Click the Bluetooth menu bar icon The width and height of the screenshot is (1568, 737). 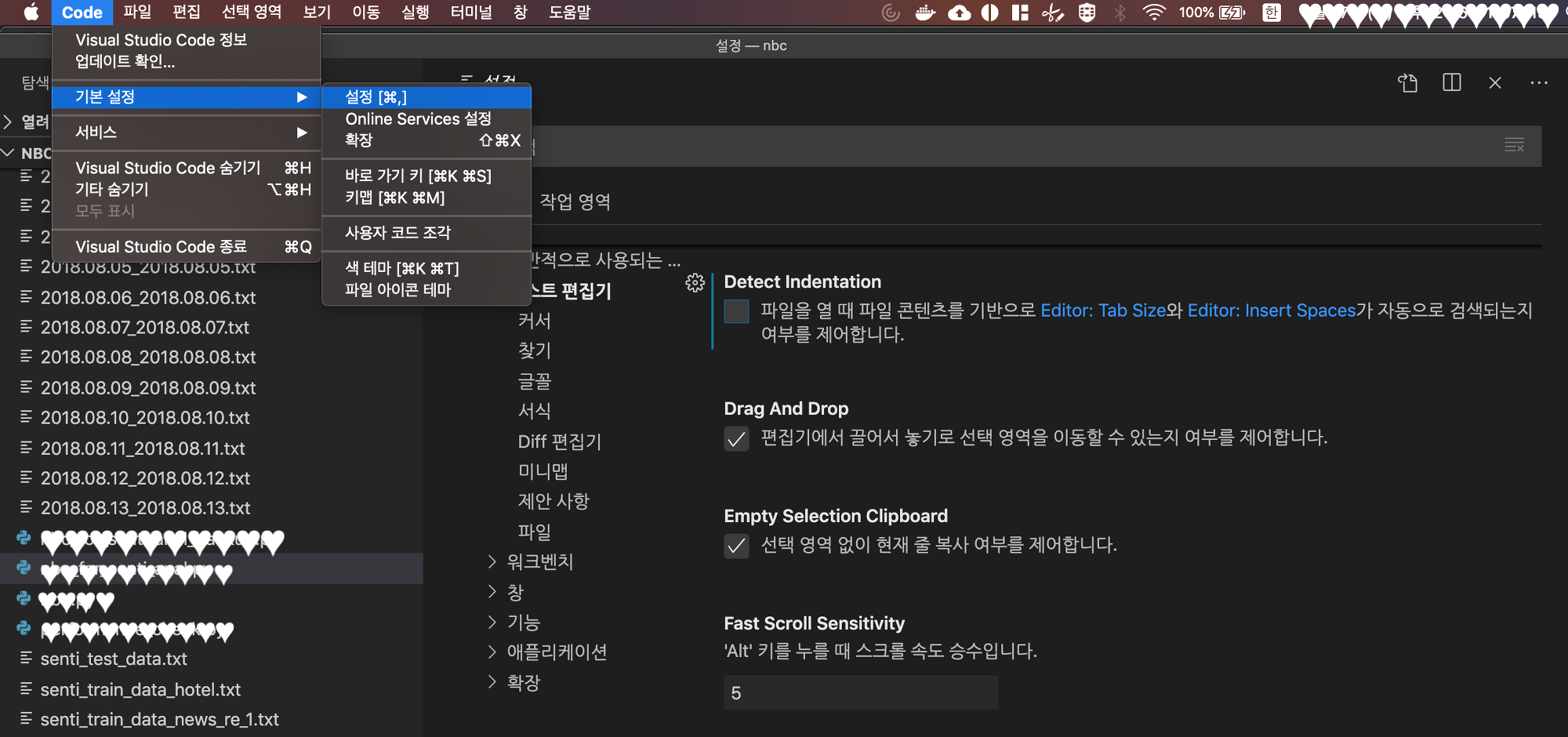pos(1120,13)
